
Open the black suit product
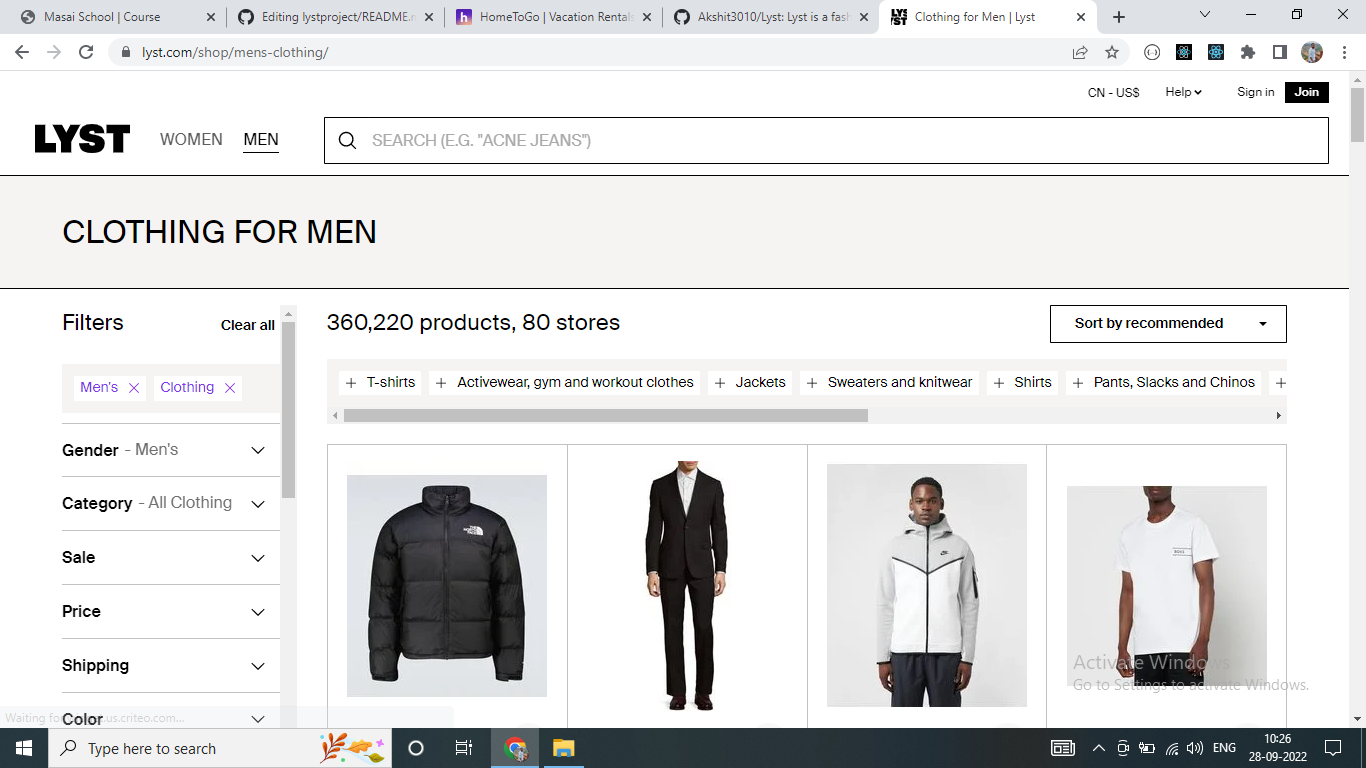[687, 586]
